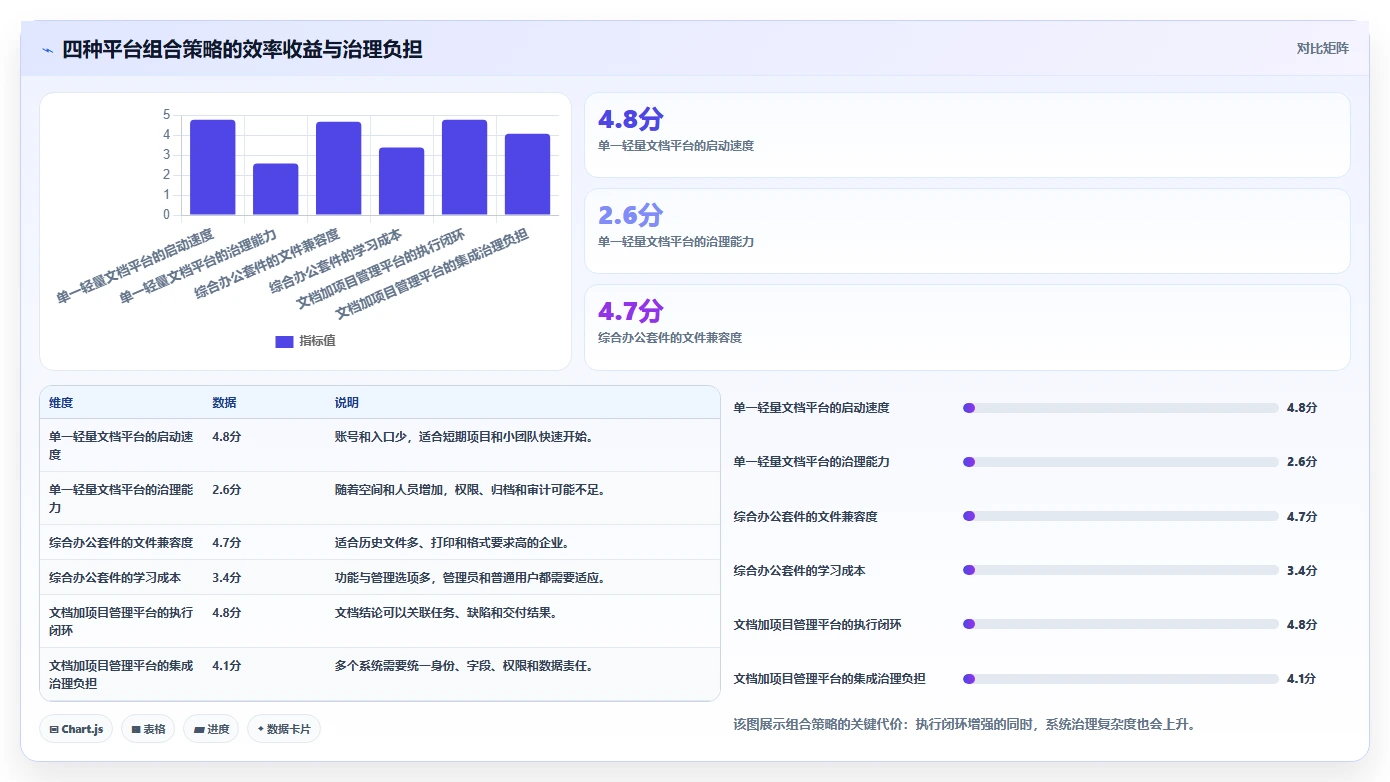Click description 账号和入口少，适合短期项目和小团队快速开始

coord(464,437)
